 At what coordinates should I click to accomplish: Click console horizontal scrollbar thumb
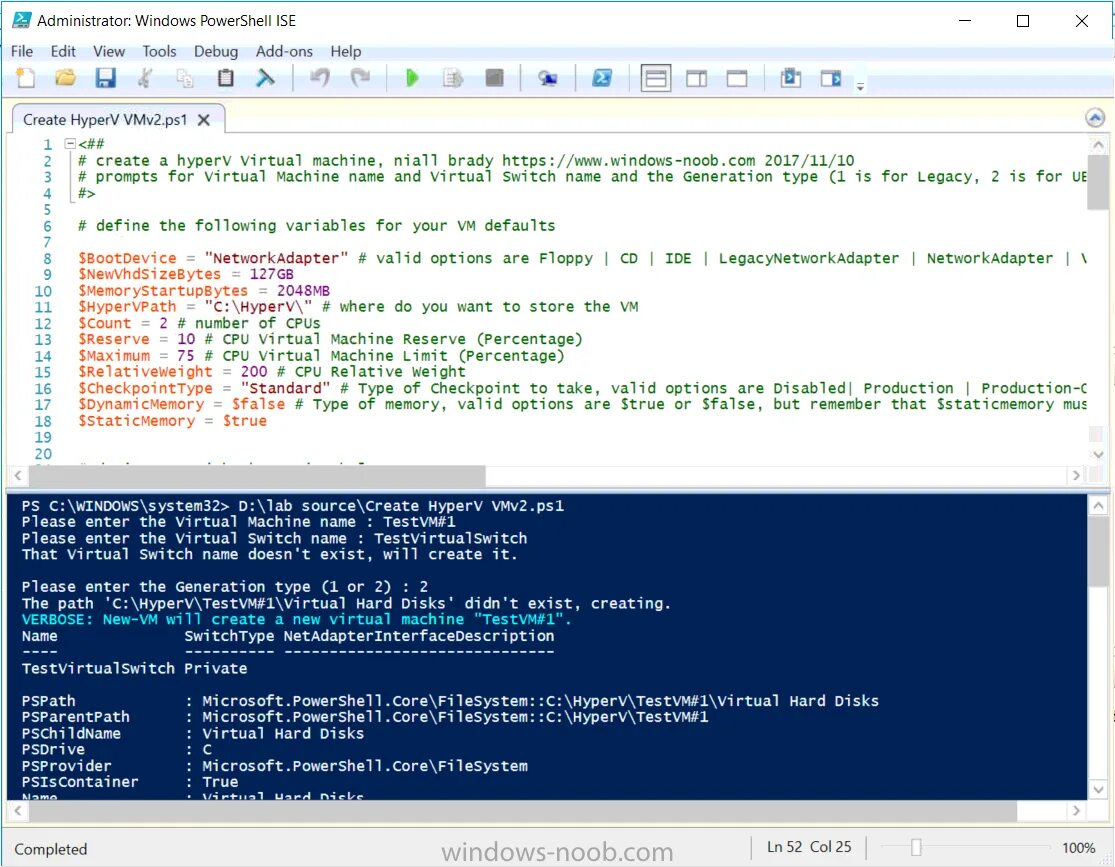tap(522, 811)
